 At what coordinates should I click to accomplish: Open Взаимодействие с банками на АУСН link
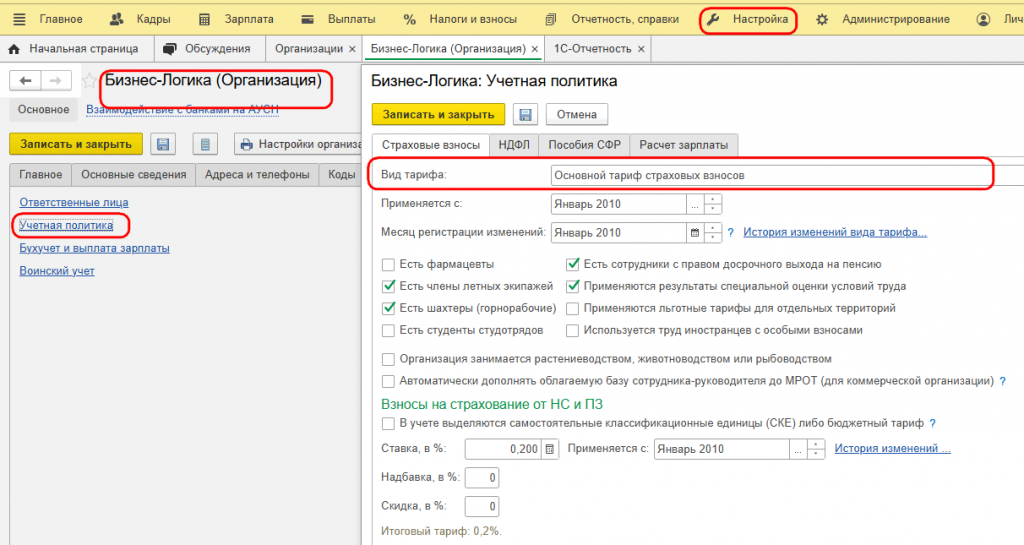tap(182, 110)
